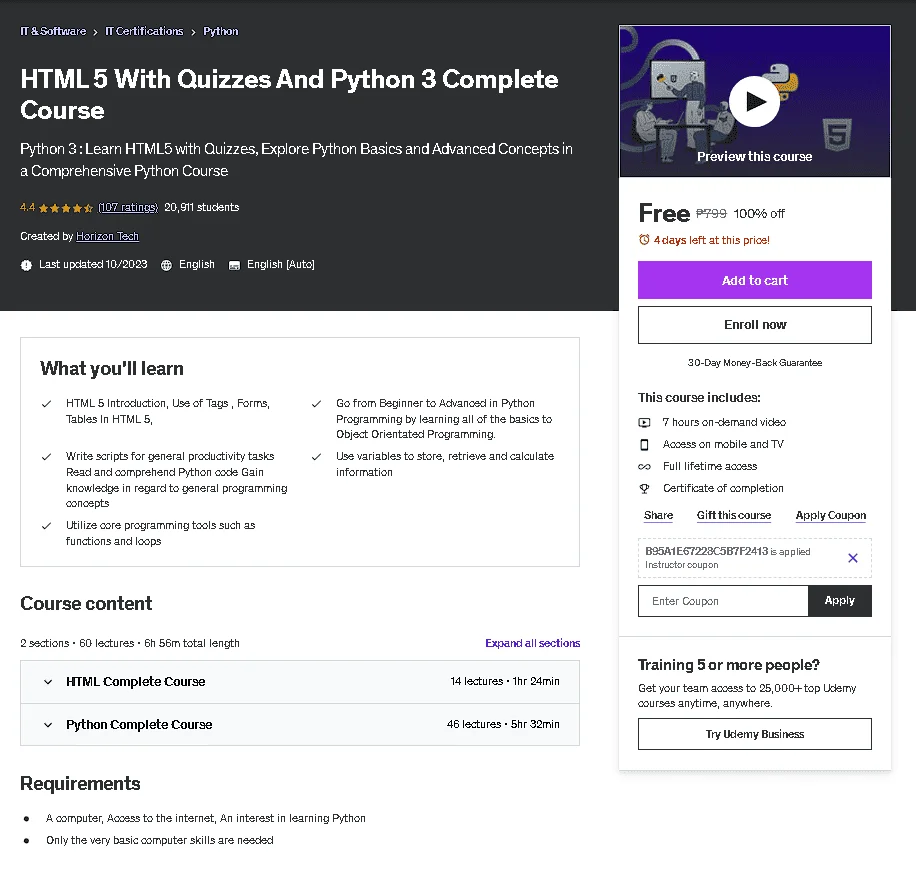Click the star rating icons
916x873 pixels.
65,207
